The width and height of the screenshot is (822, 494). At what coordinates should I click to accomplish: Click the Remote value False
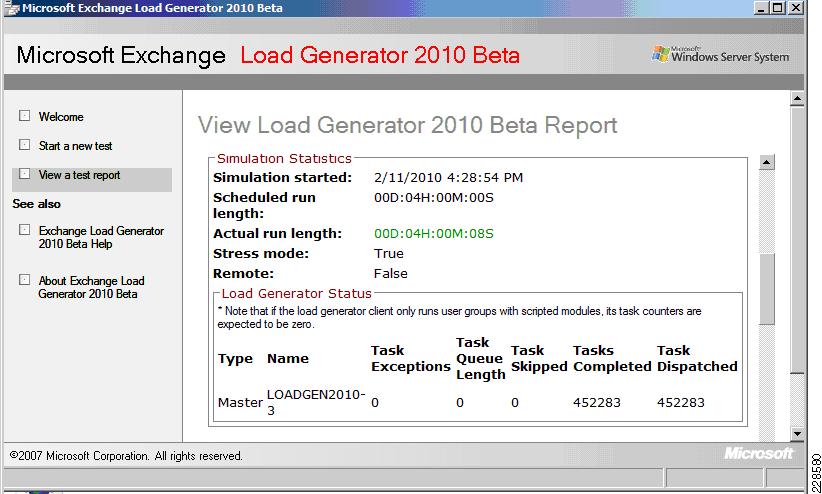pos(391,274)
